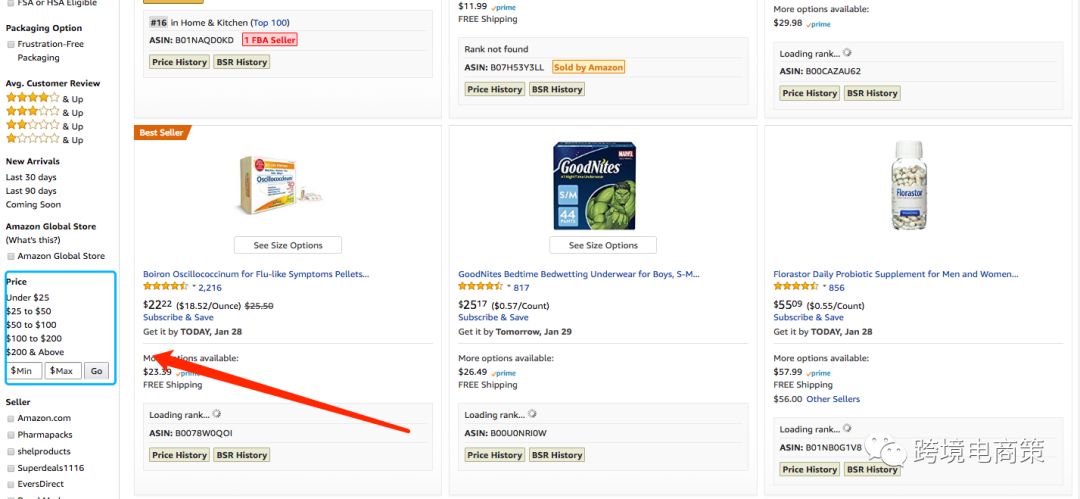Image resolution: width=1080 pixels, height=499 pixels.
Task: Click star rating of GoodNites Bedtime Underwear
Action: pos(482,287)
